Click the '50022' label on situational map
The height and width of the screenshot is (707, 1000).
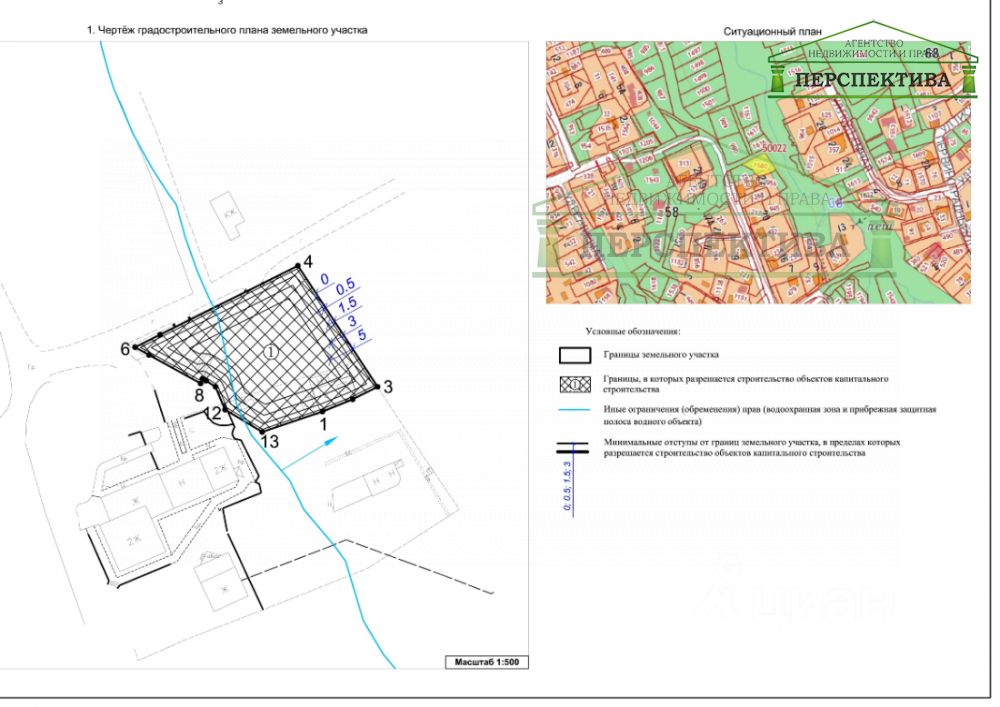tap(775, 148)
